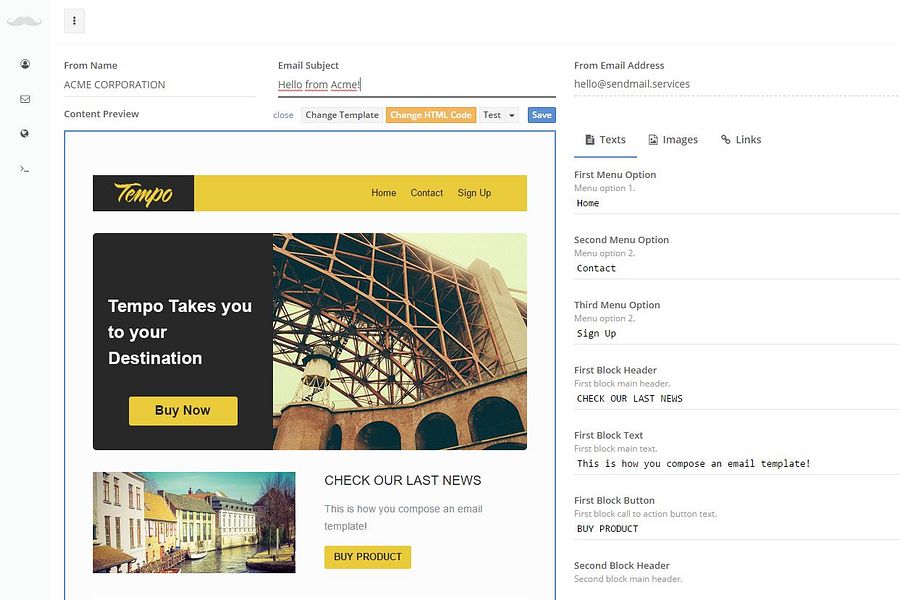This screenshot has width=900, height=600.
Task: Click the First Block Header text field
Action: [x=737, y=398]
